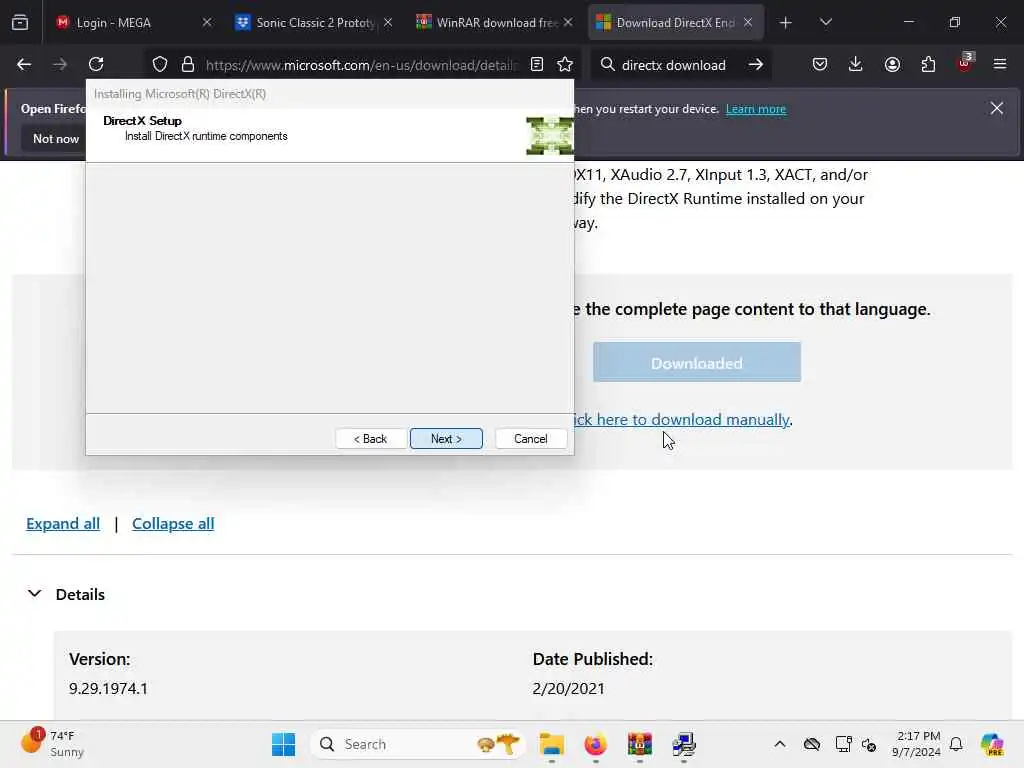Open the extensions puzzle icon
This screenshot has width=1024, height=768.
[928, 64]
